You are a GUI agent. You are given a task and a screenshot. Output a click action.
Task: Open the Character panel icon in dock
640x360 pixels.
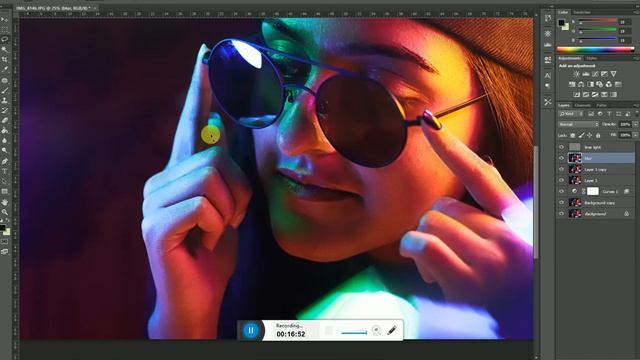point(548,75)
